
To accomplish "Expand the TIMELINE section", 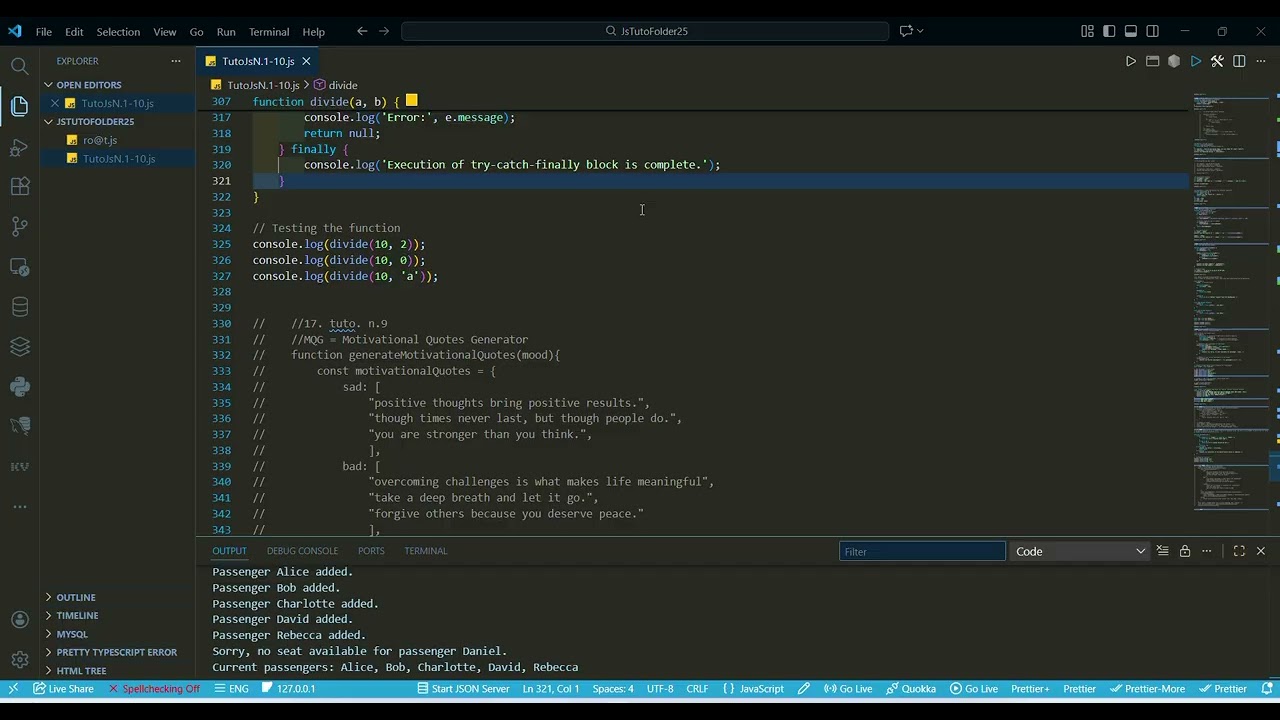I will click(x=77, y=615).
